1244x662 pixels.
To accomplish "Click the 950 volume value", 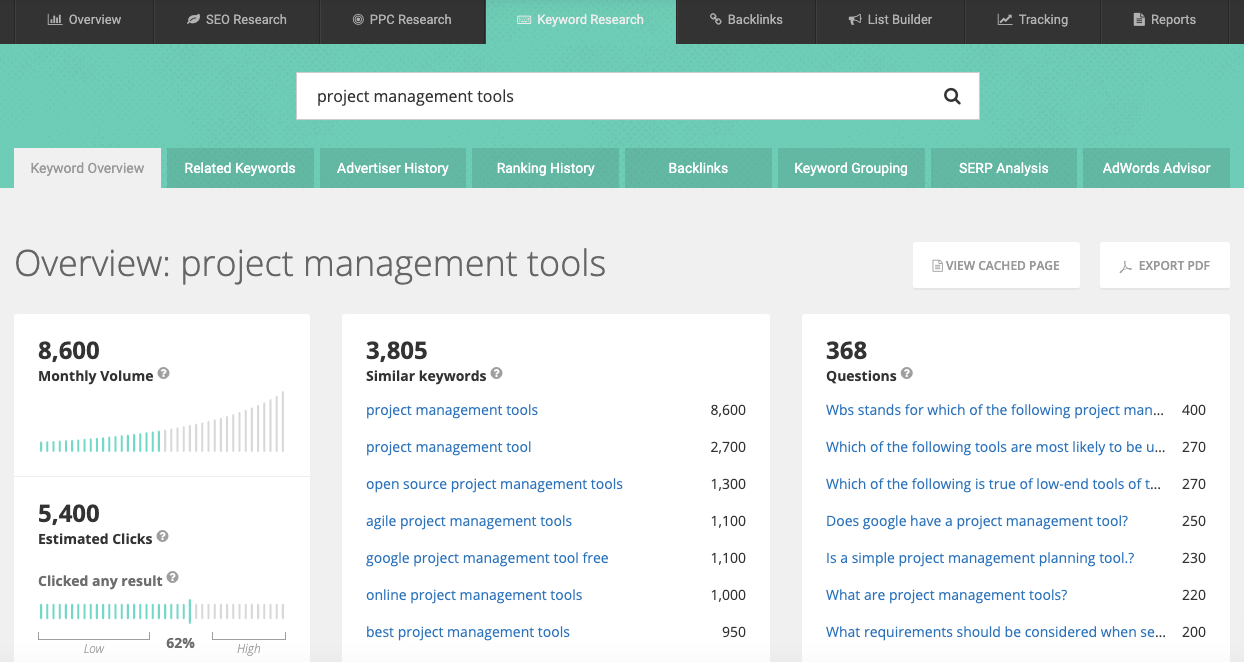I will pyautogui.click(x=734, y=632).
